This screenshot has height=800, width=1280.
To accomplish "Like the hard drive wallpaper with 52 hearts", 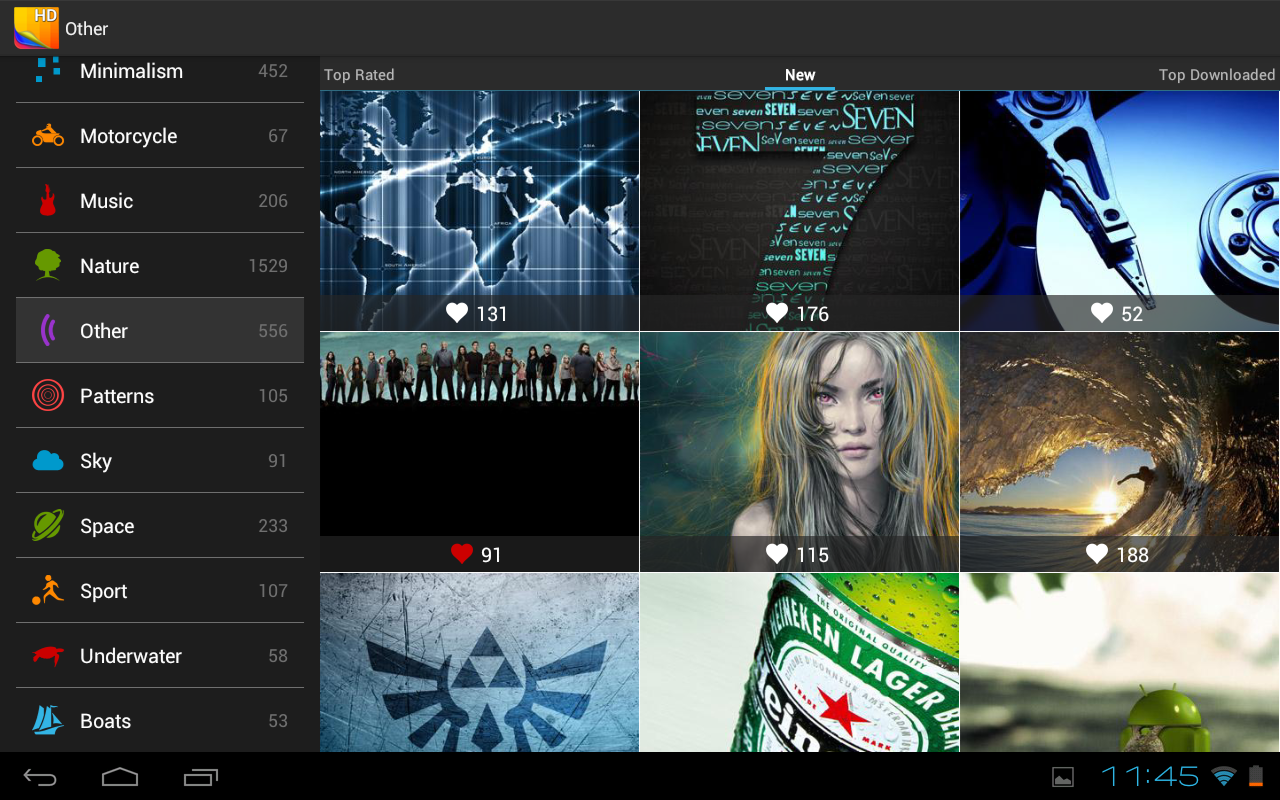I will point(1102,313).
